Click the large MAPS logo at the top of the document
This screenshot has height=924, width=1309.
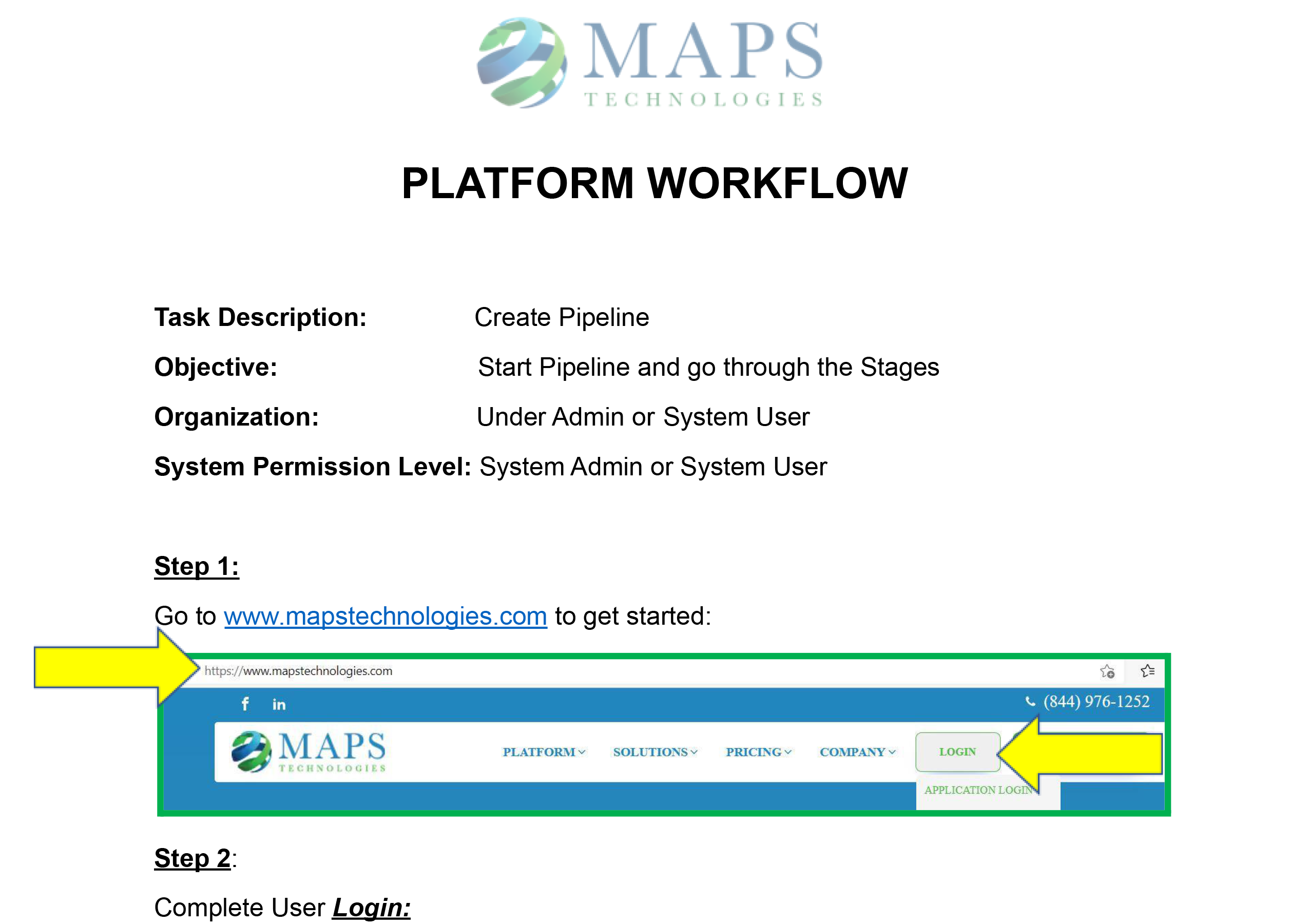[x=649, y=63]
